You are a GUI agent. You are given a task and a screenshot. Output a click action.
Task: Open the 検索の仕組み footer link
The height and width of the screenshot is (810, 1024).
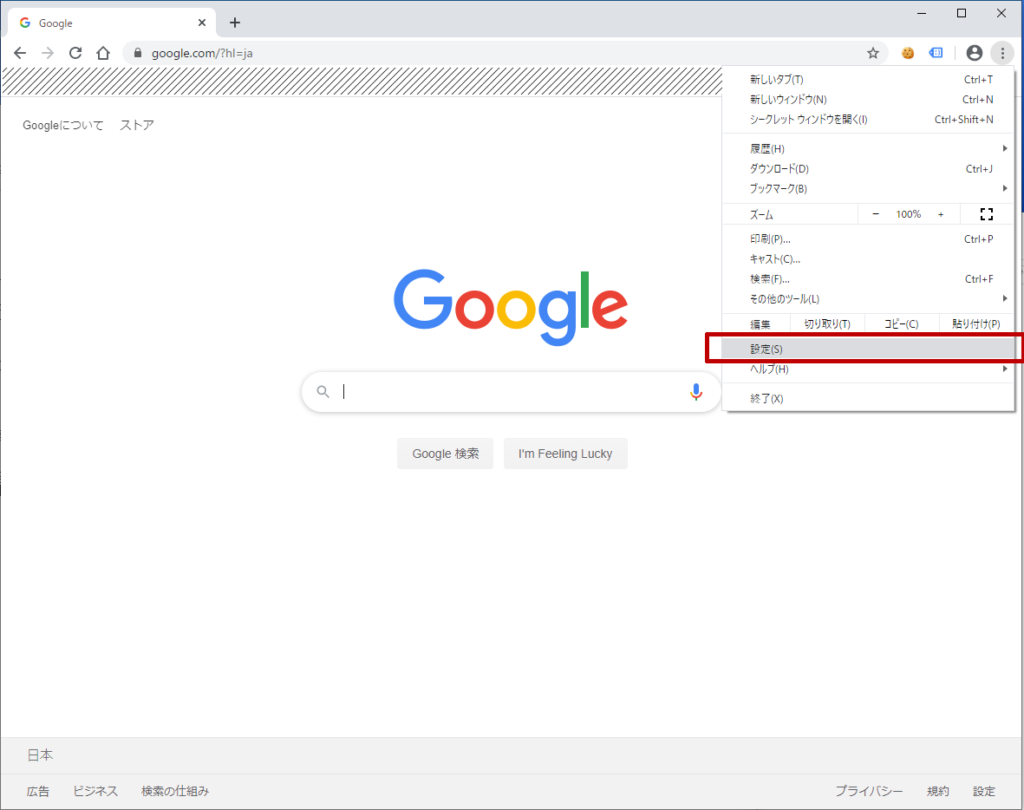(176, 791)
